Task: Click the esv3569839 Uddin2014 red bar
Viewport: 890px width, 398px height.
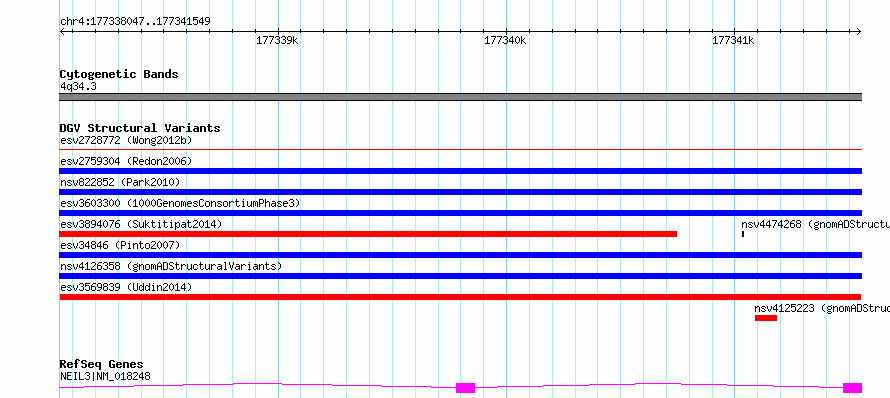Action: pyautogui.click(x=460, y=297)
